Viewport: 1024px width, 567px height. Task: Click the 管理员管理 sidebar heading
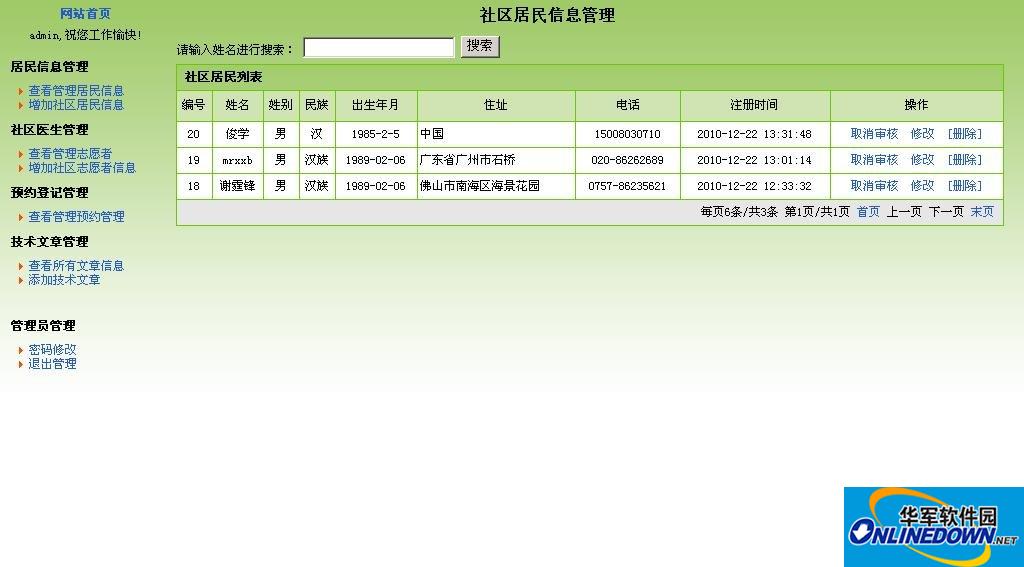(43, 326)
